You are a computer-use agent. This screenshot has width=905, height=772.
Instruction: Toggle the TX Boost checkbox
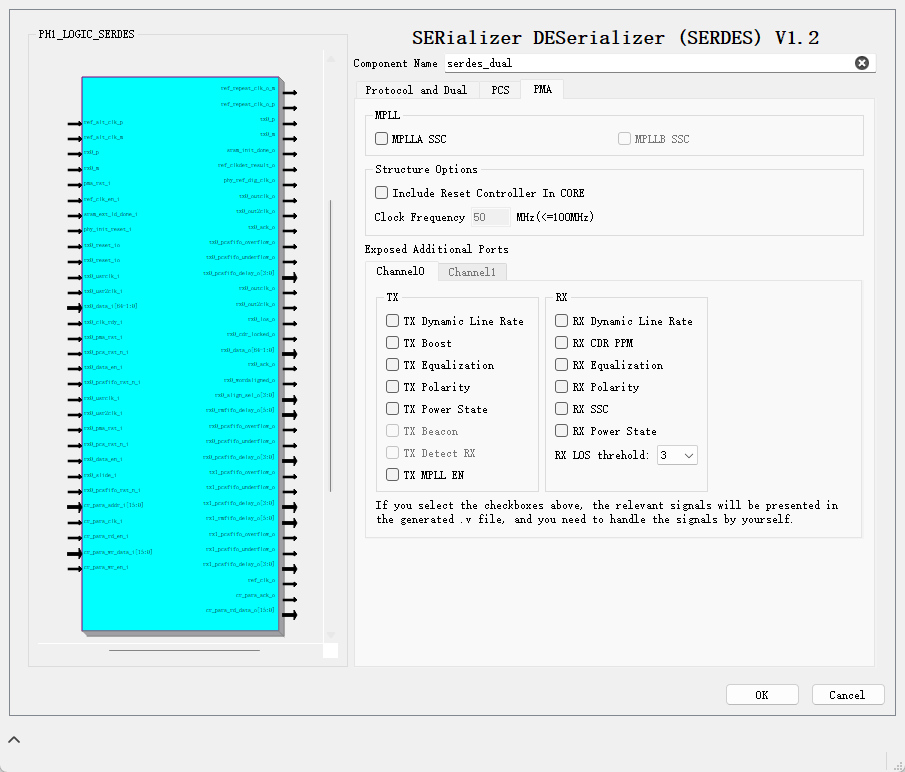coord(392,343)
